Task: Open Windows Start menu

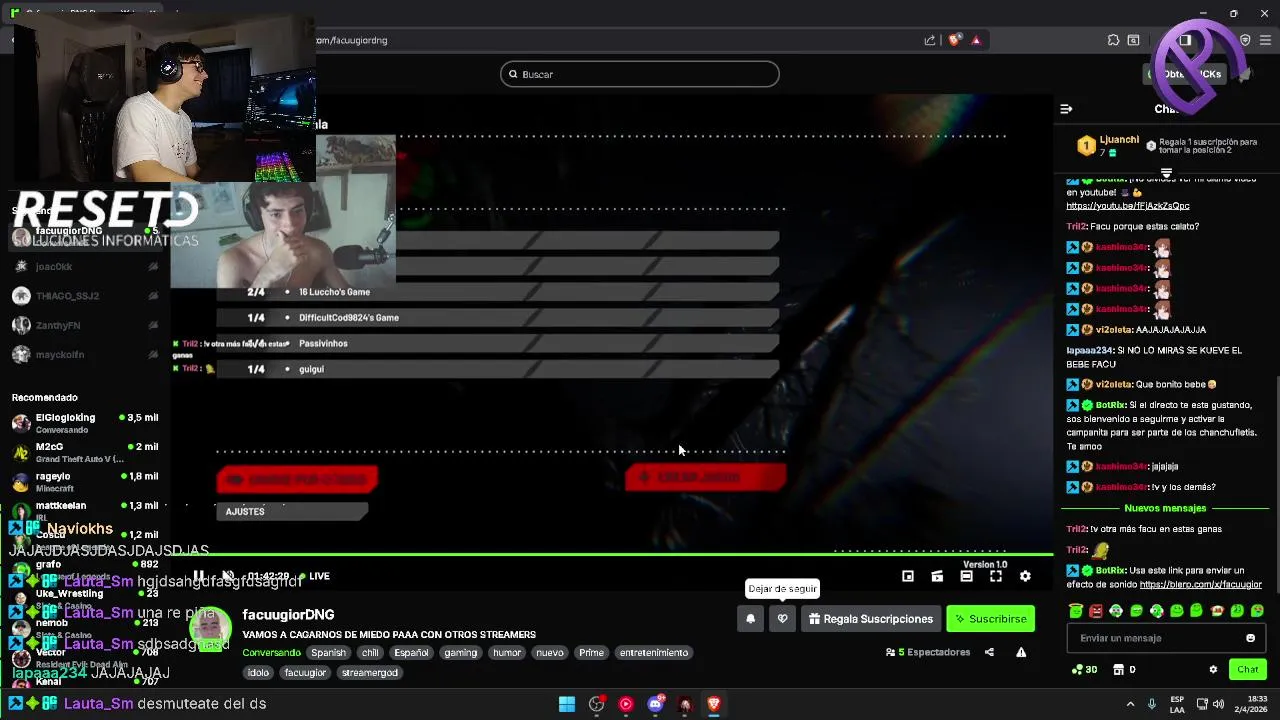Action: [x=567, y=704]
